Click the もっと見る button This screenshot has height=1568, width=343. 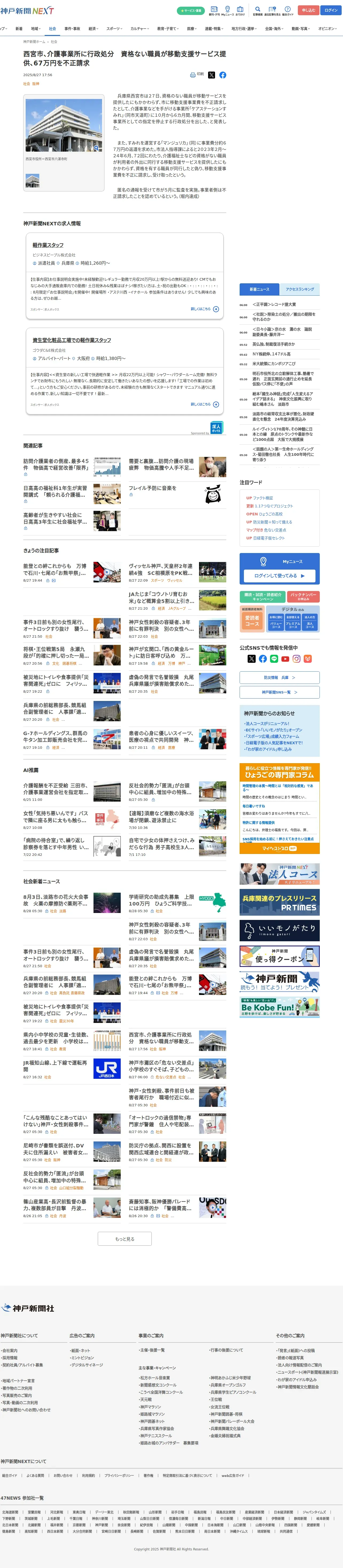[125, 1239]
